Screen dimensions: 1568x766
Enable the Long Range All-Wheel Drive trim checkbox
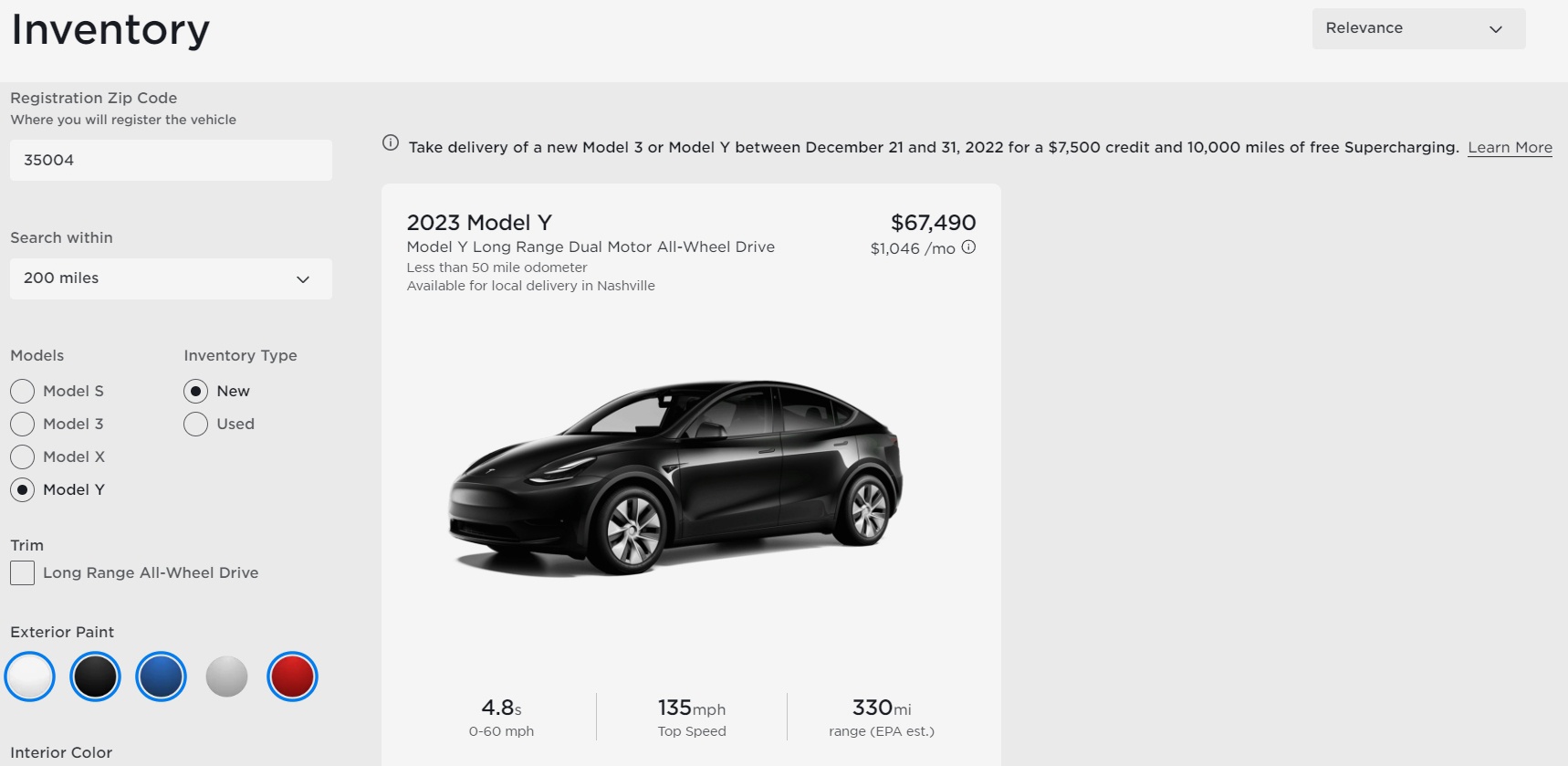coord(21,572)
